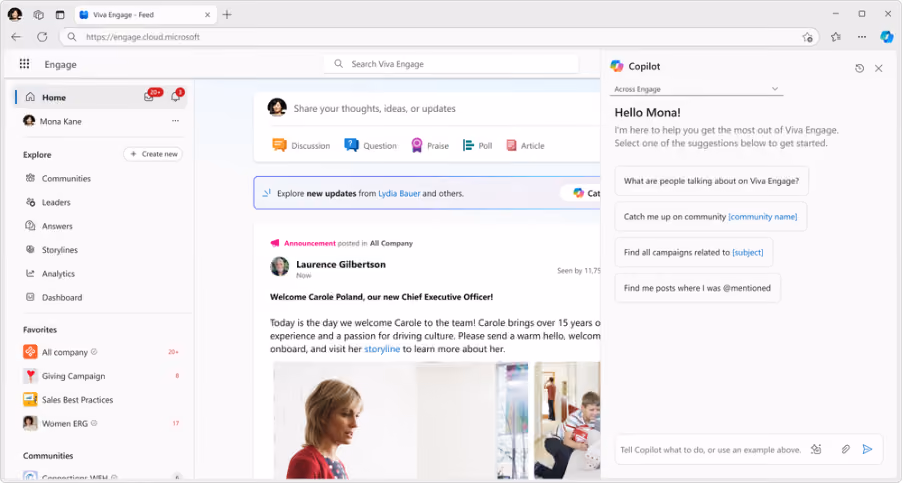Open tab actions menu icon

coord(60,14)
